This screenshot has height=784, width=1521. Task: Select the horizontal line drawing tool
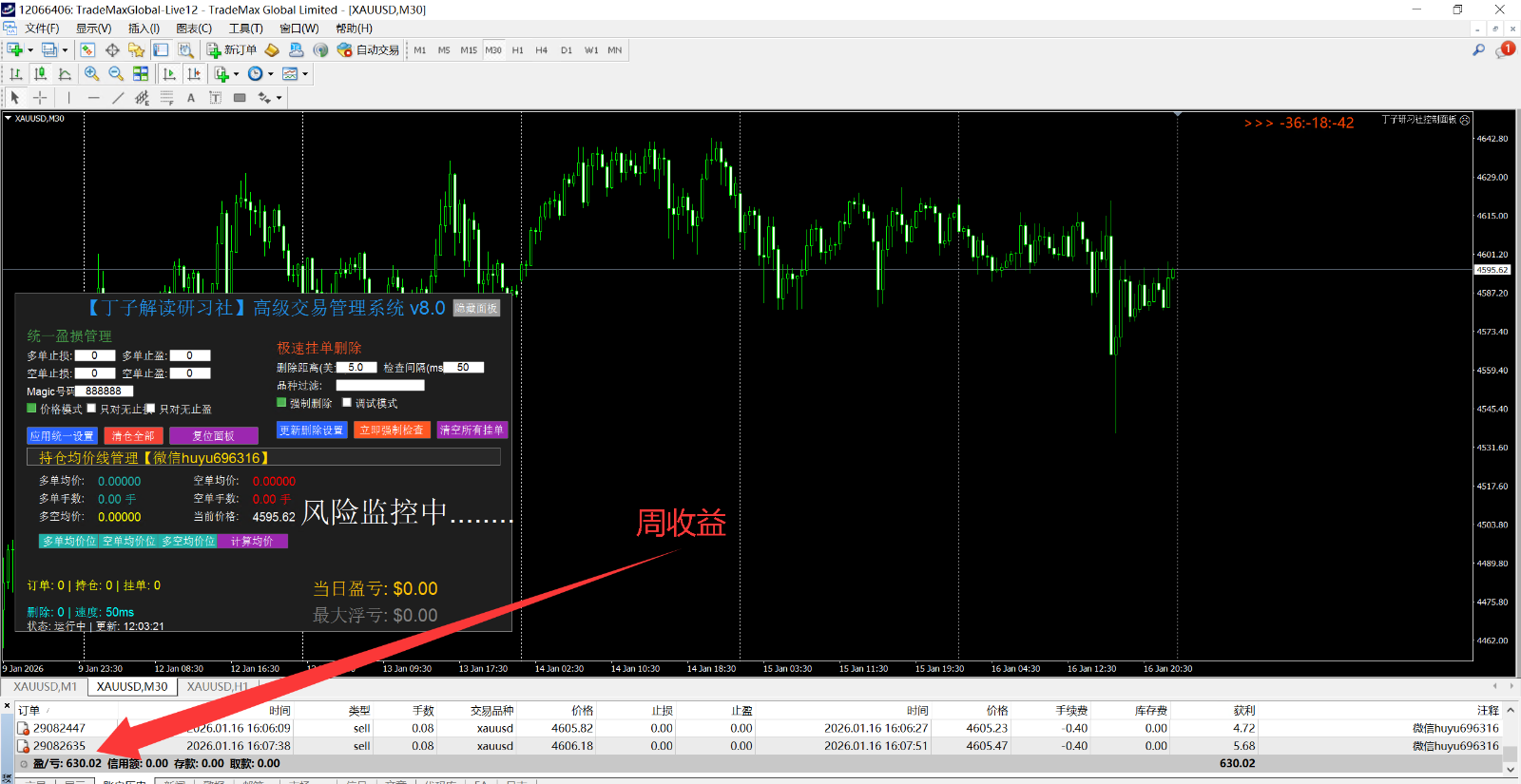click(93, 97)
